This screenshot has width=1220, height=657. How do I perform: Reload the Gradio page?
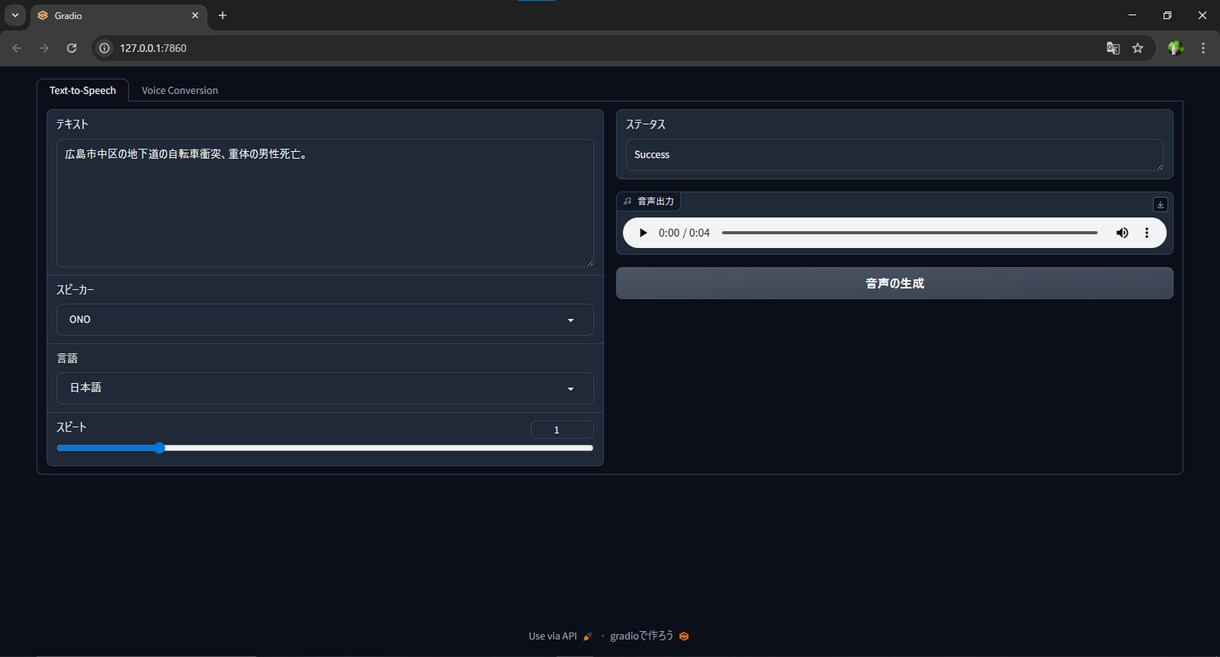(72, 48)
